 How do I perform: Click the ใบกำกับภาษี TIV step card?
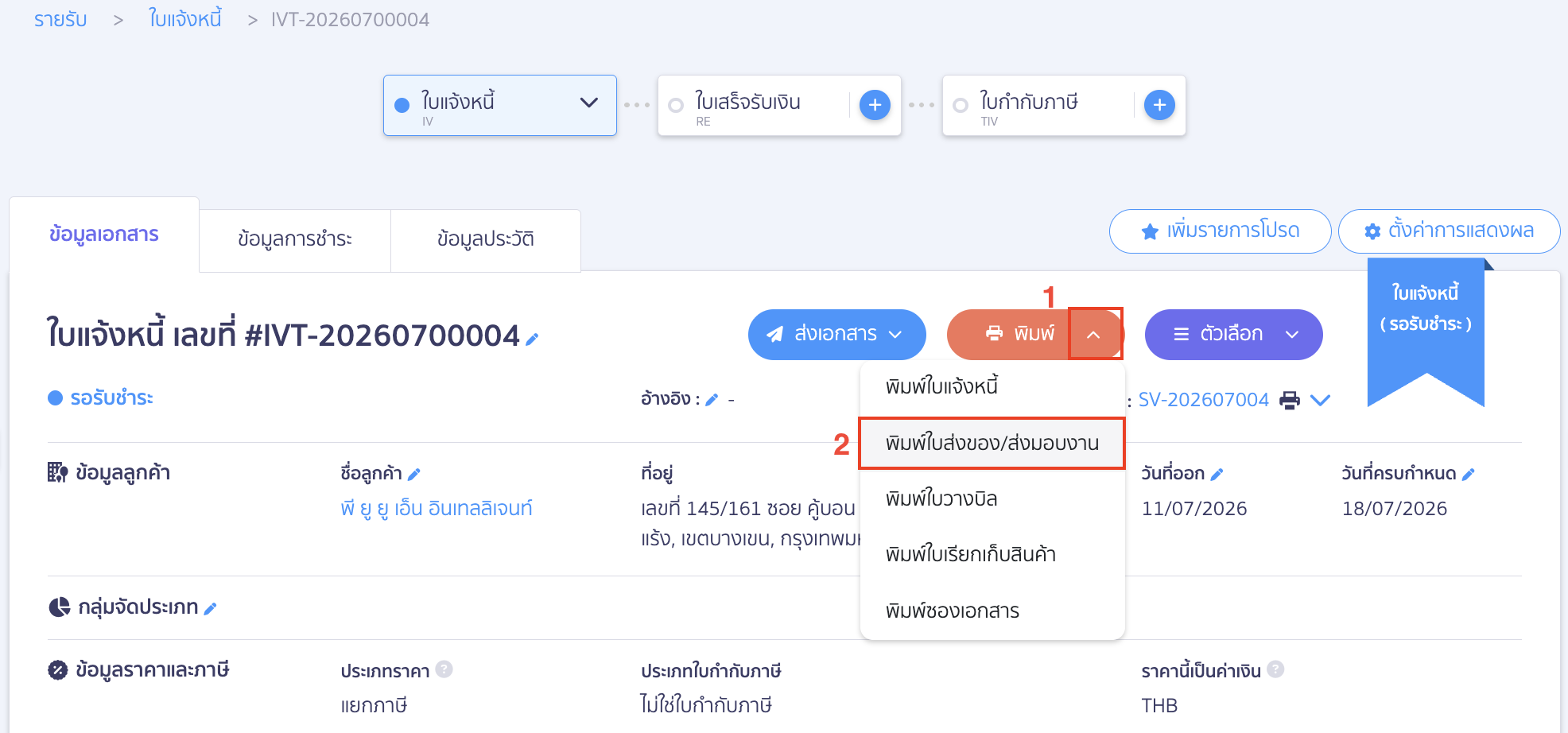pyautogui.click(x=1064, y=105)
